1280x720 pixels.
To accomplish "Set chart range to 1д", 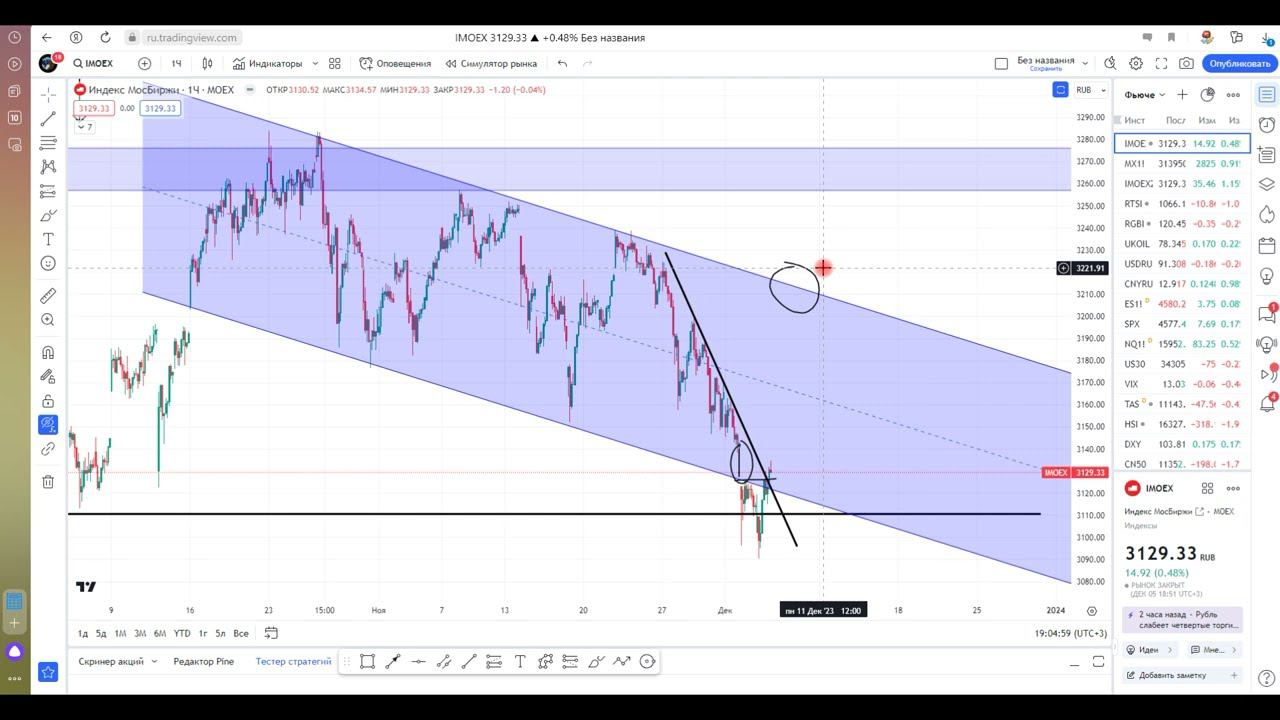I will pos(83,633).
